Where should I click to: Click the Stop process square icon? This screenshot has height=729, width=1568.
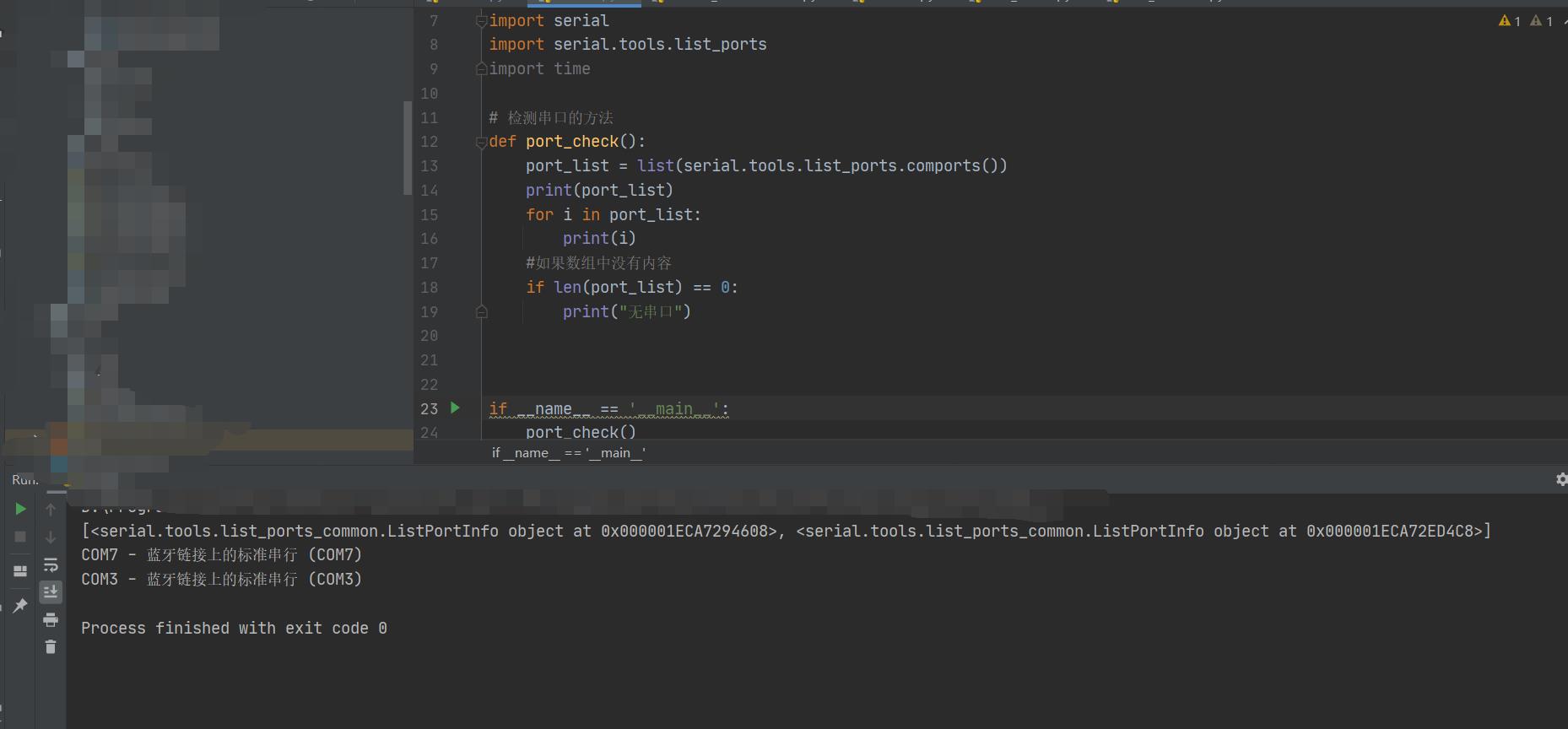(x=21, y=537)
